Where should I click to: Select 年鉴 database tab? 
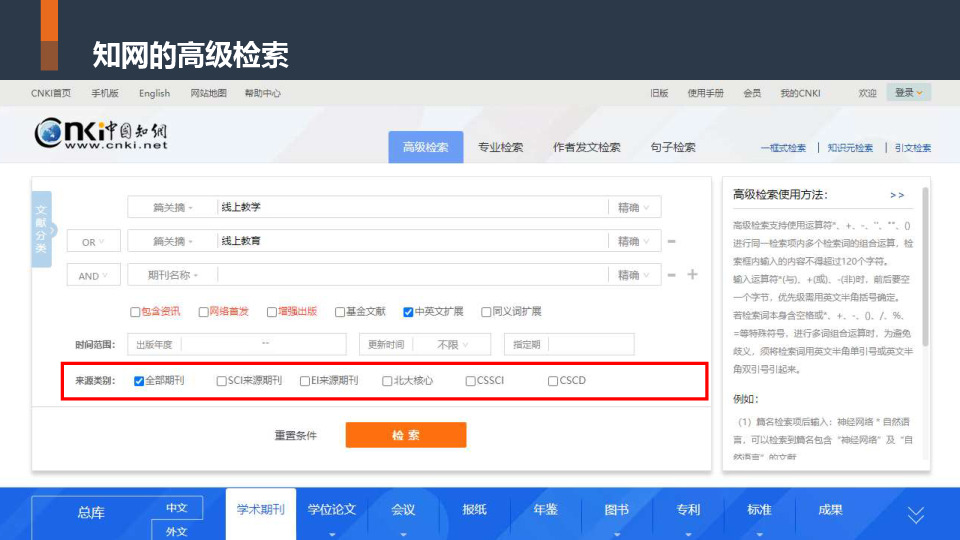click(546, 510)
